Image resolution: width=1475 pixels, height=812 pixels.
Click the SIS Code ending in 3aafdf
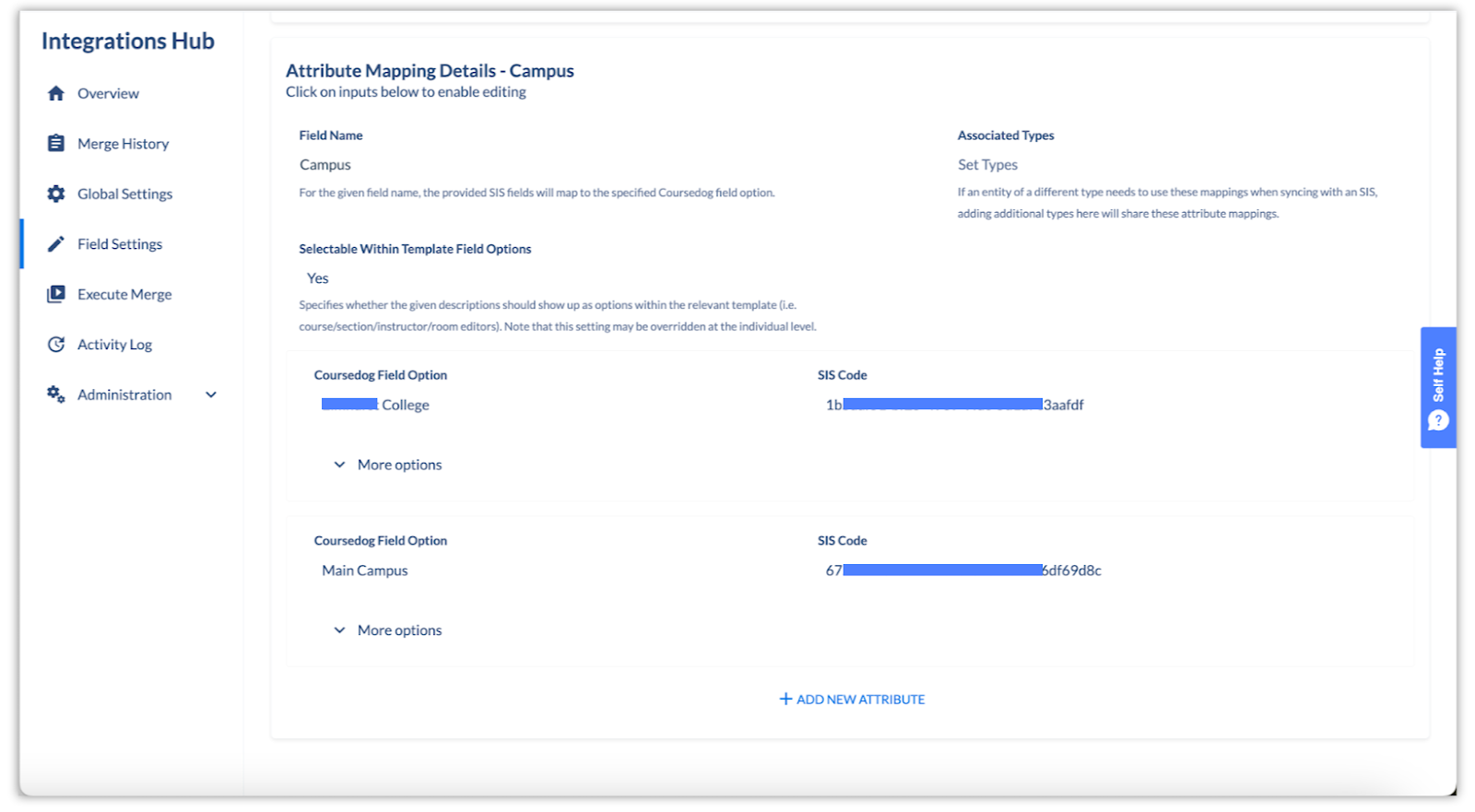(954, 405)
